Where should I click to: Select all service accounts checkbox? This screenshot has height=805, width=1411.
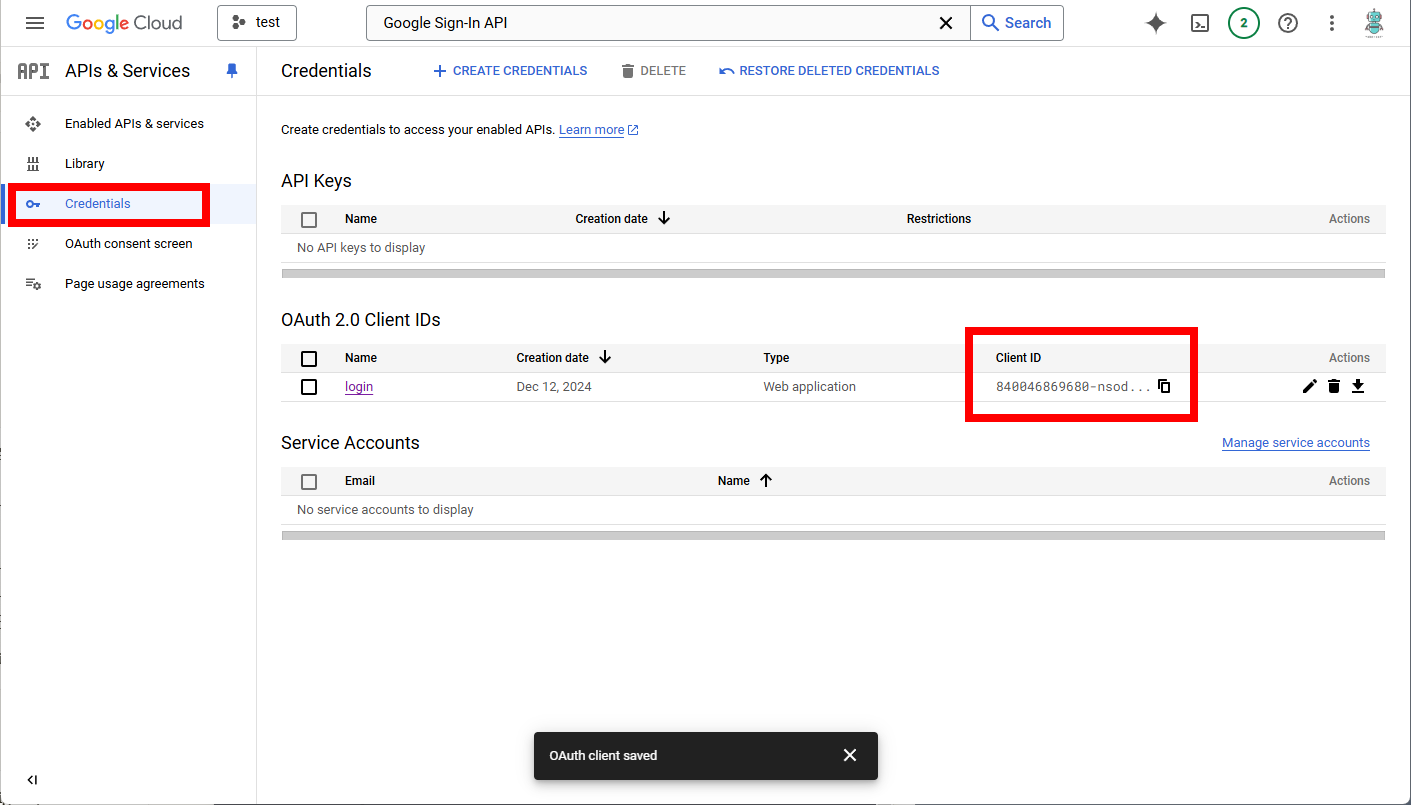tap(309, 481)
